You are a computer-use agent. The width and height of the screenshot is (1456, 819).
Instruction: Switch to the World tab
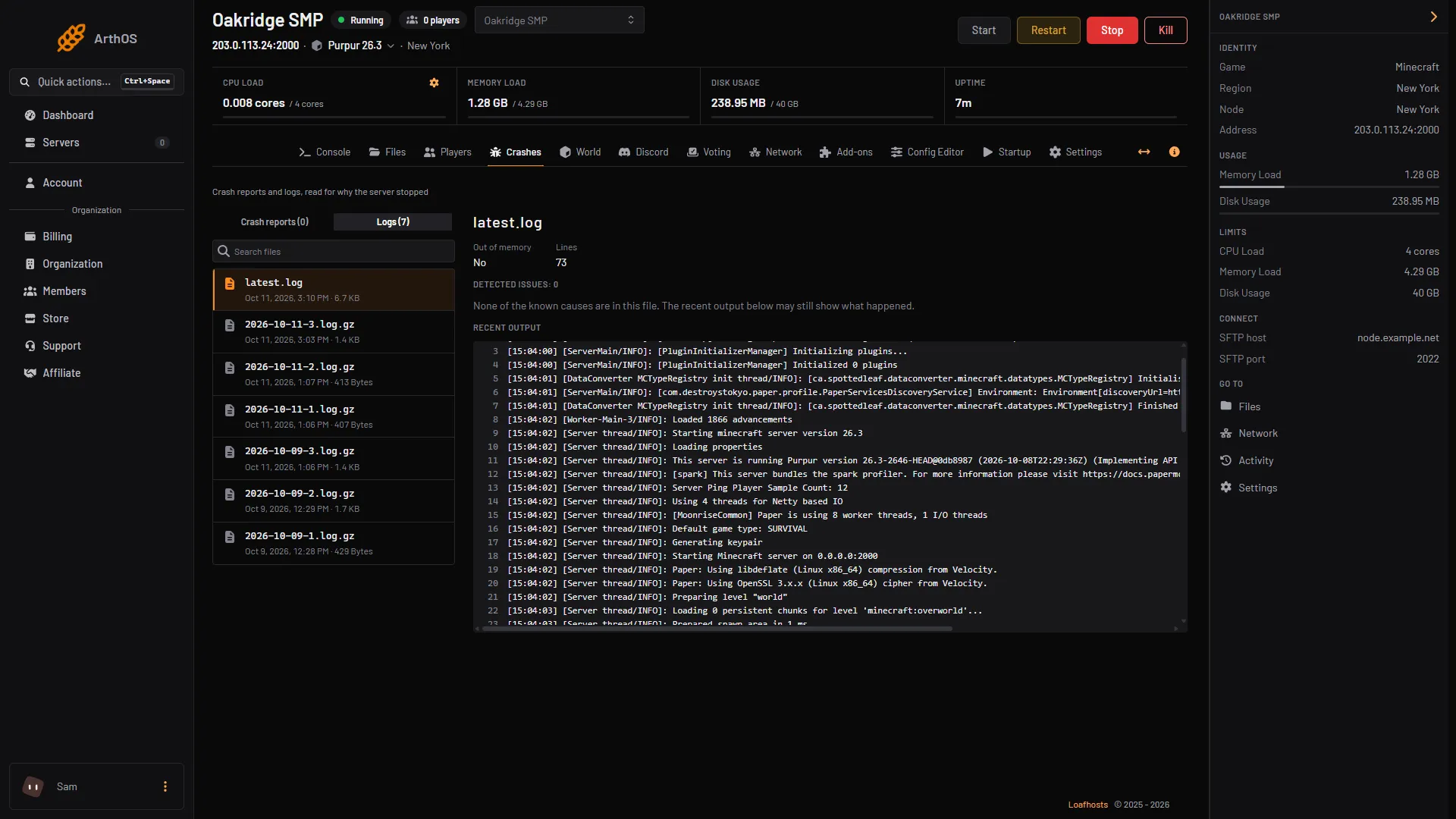point(580,152)
